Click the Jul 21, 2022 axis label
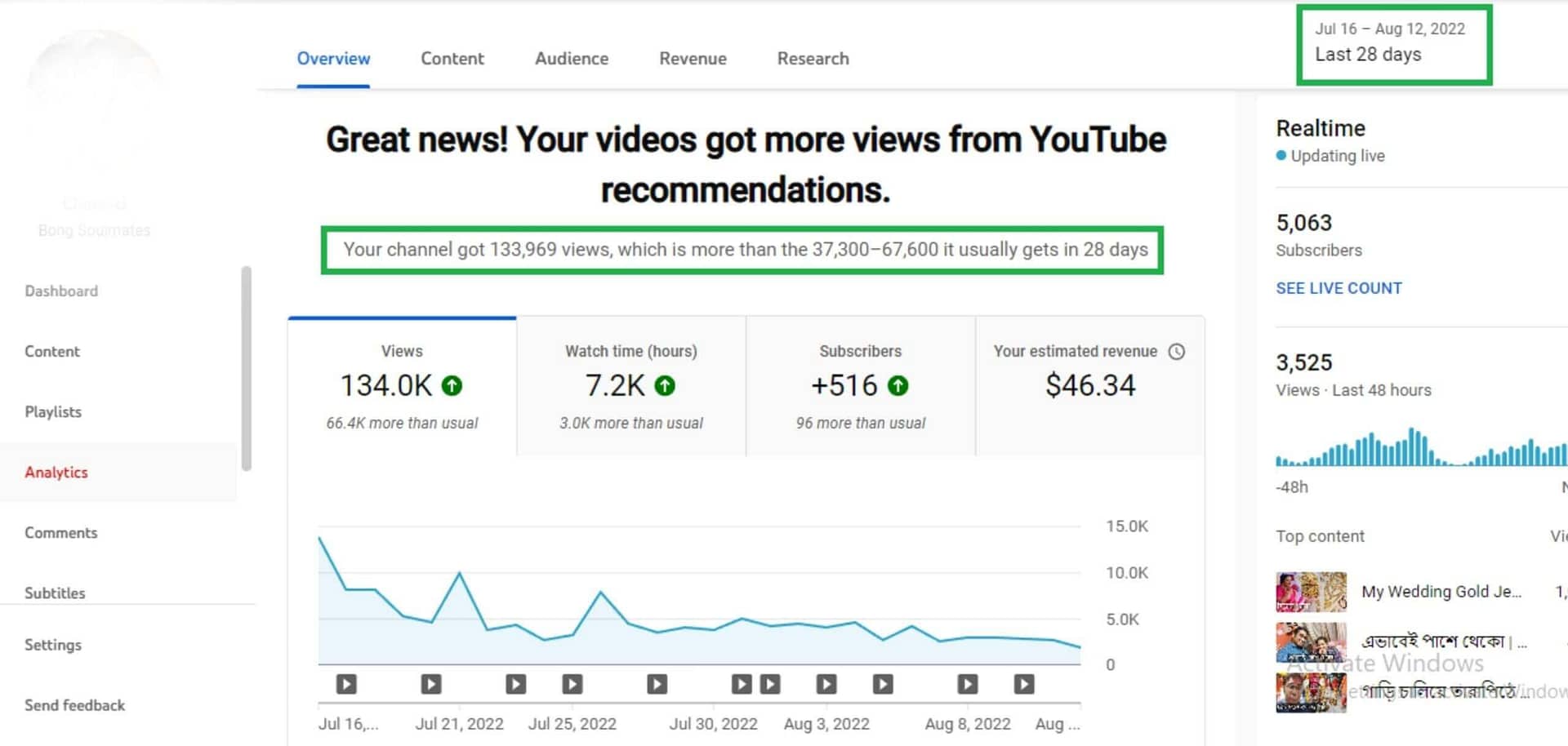This screenshot has height=746, width=1568. (x=459, y=724)
